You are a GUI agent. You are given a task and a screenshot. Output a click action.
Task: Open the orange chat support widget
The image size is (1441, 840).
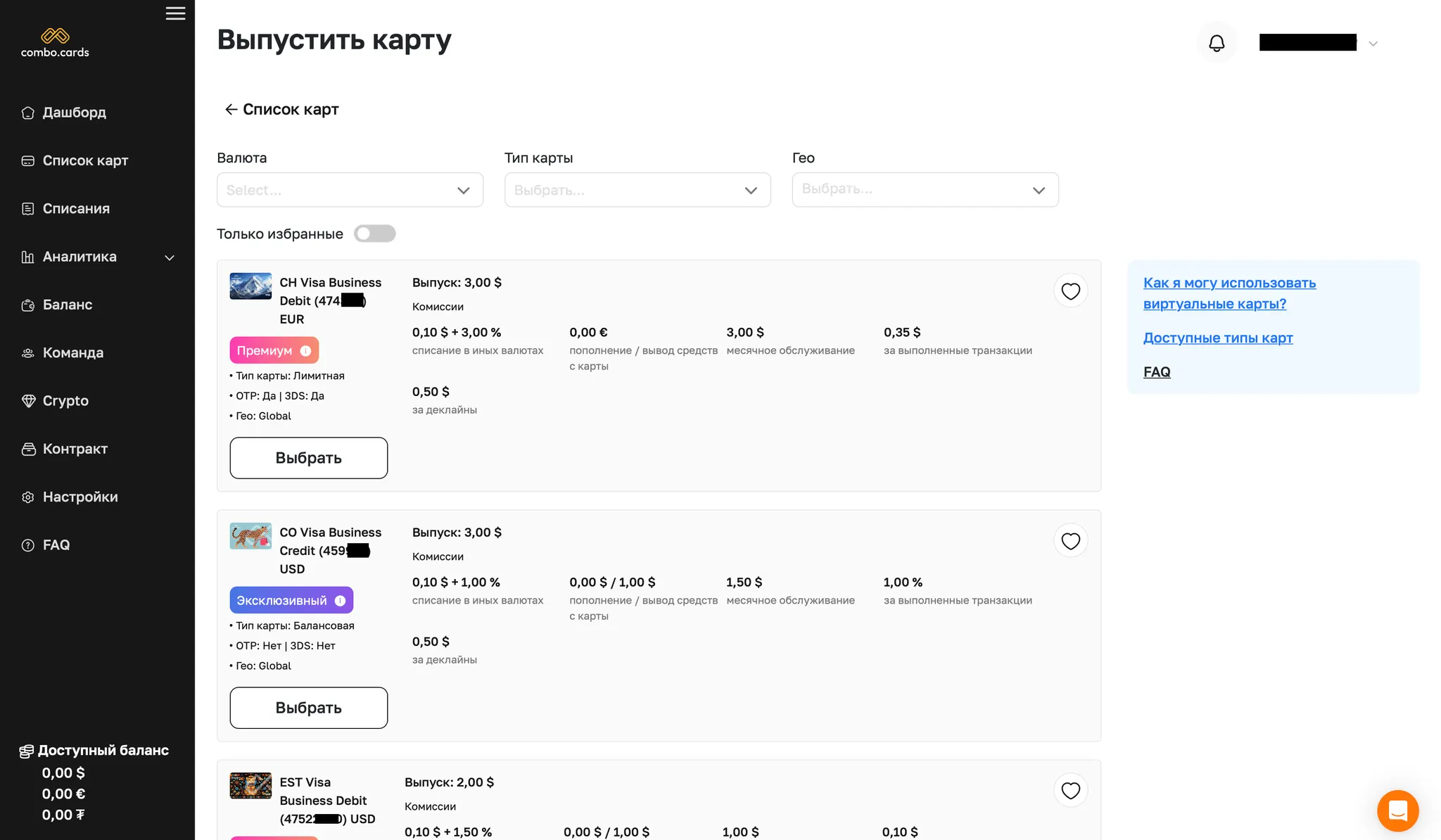(1397, 810)
